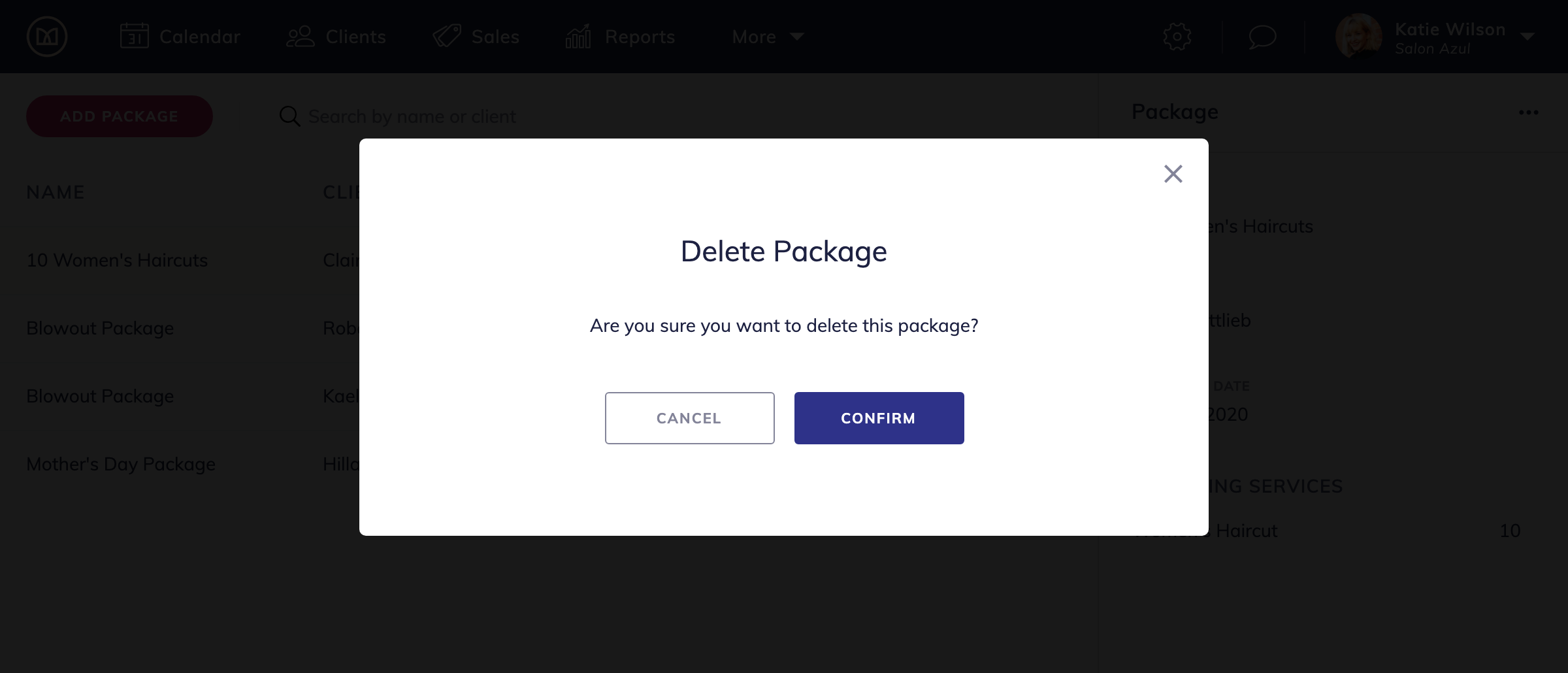Open the three-dot package options menu
This screenshot has height=673, width=1568.
click(x=1528, y=112)
